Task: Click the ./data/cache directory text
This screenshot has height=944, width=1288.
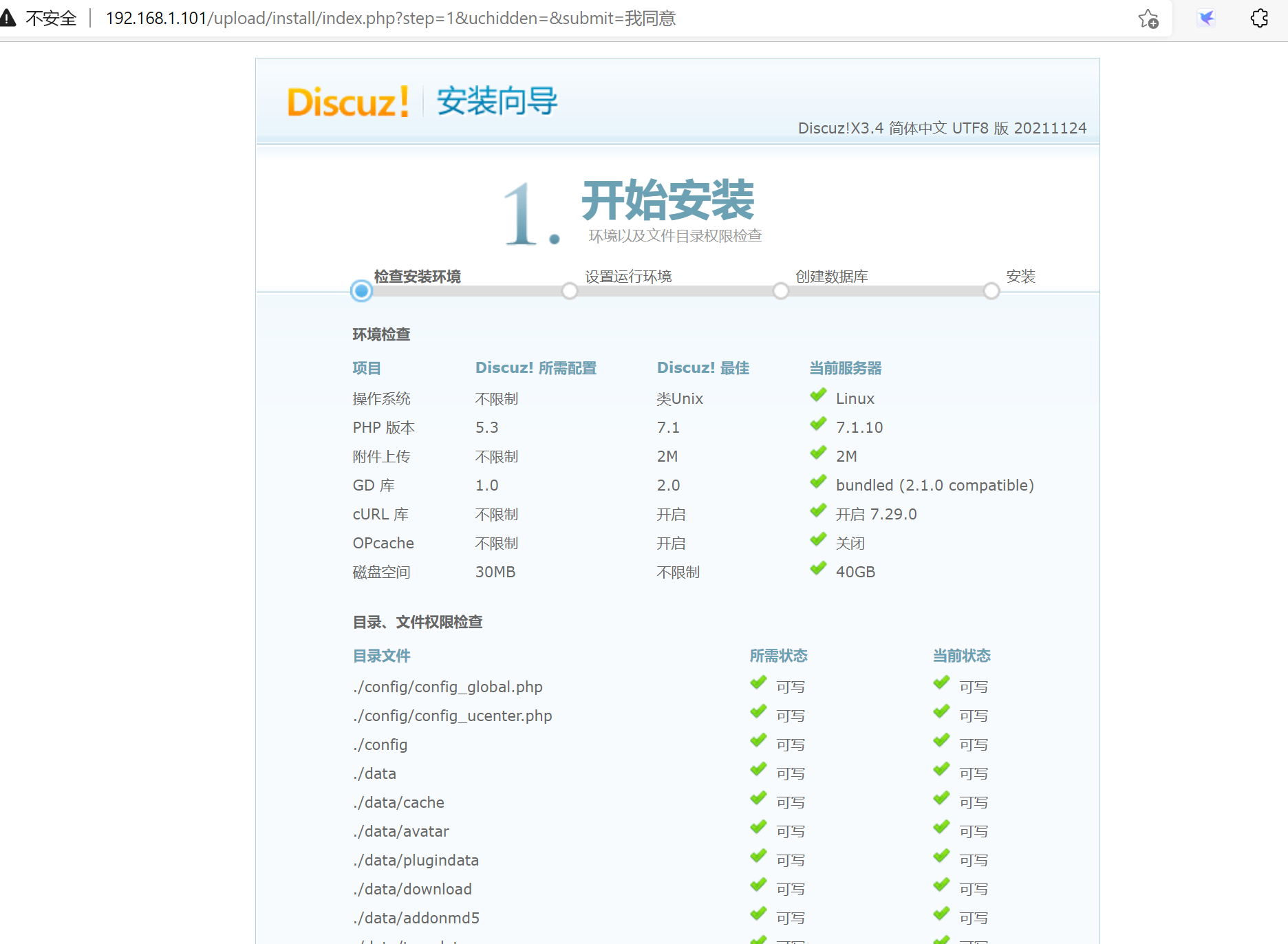Action: pyautogui.click(x=399, y=802)
